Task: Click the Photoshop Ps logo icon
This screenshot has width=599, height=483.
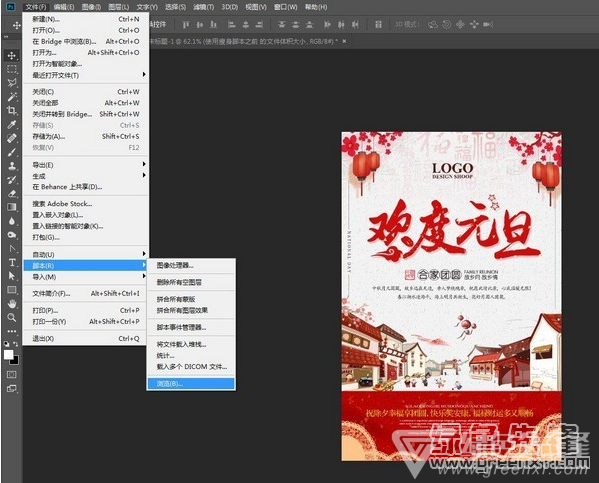Action: (11, 6)
